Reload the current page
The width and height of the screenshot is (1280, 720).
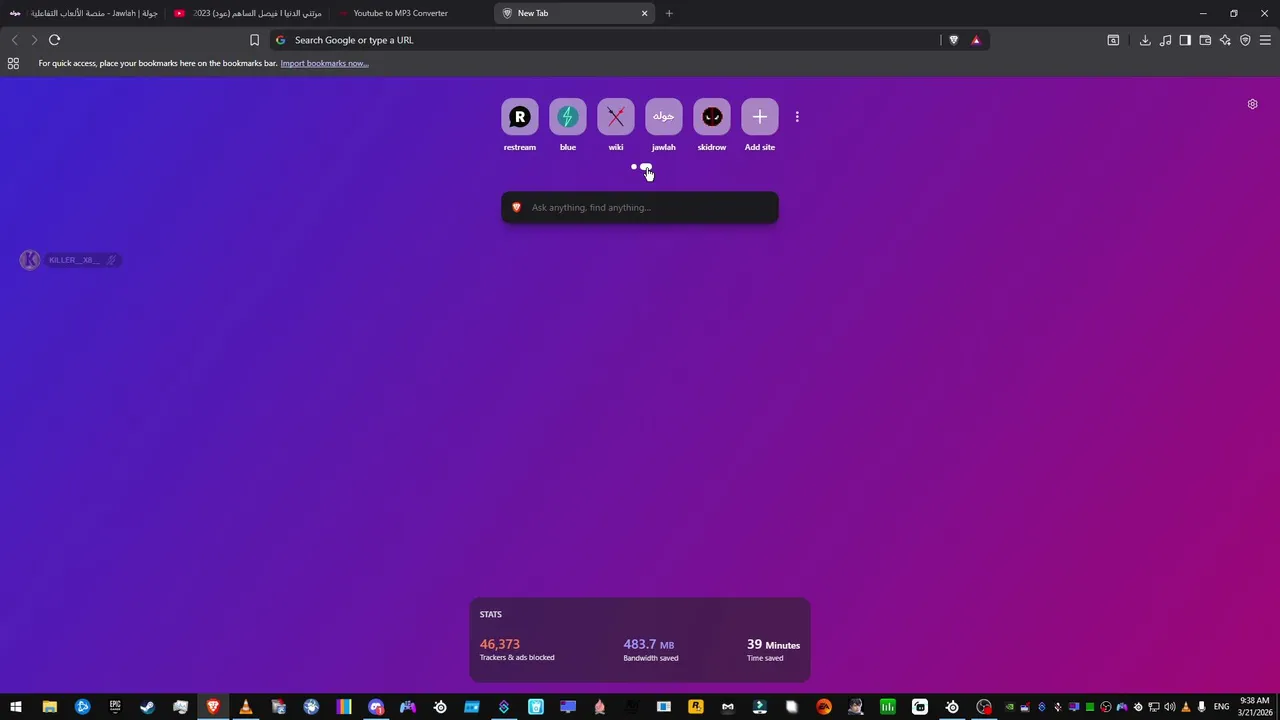54,40
